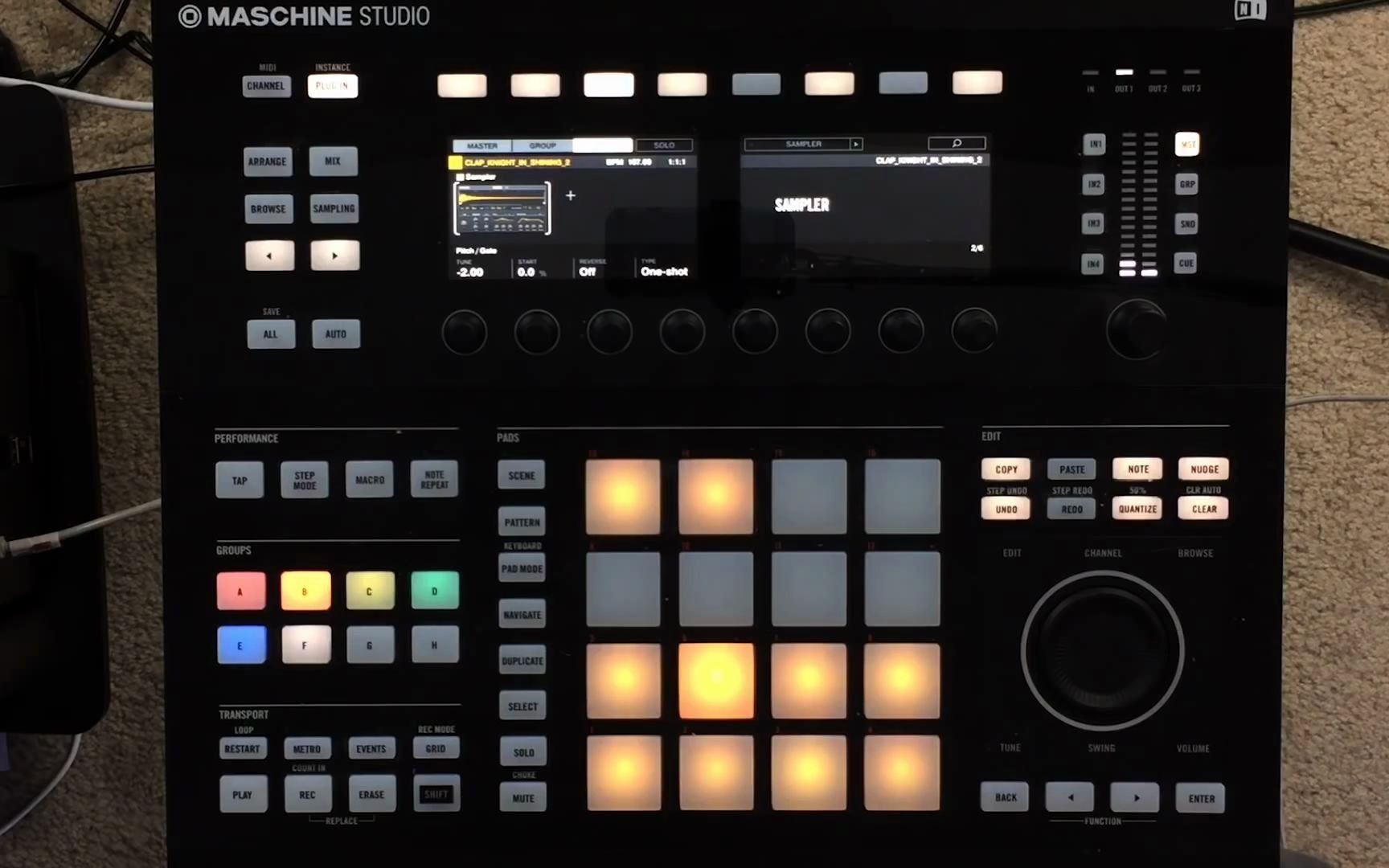
Task: Tap the ENTER button beside the arrows
Action: [1201, 798]
